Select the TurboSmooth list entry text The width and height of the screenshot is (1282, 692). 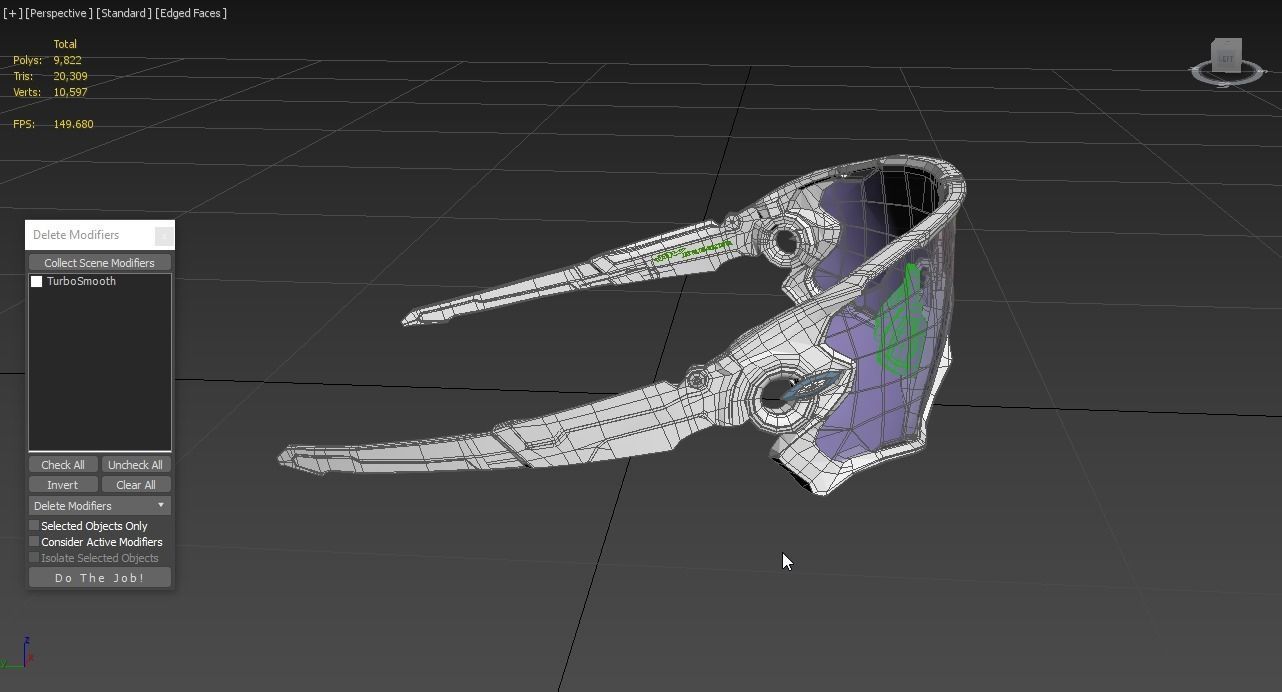[81, 282]
